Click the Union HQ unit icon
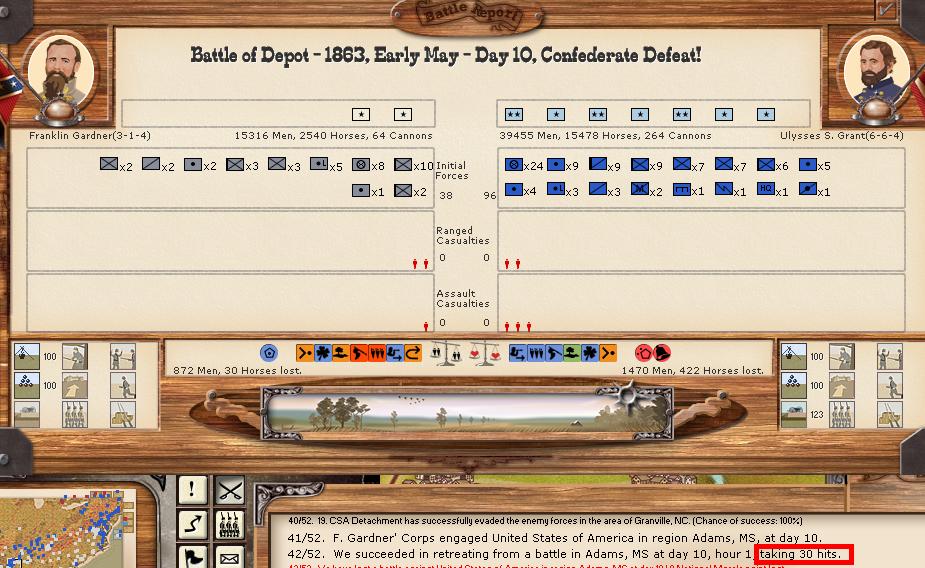 pos(766,190)
